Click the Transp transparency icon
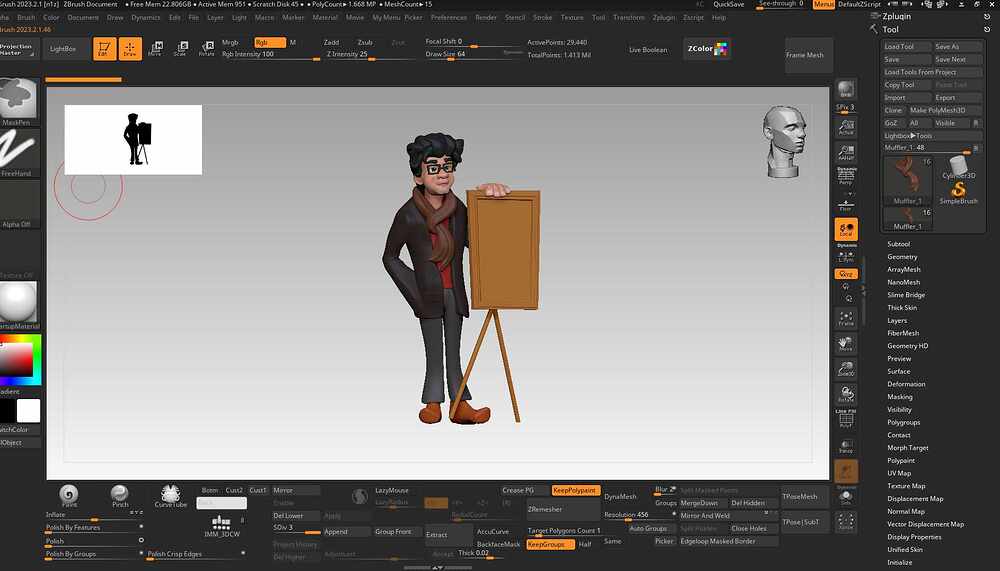The height and width of the screenshot is (571, 1000). 846,446
